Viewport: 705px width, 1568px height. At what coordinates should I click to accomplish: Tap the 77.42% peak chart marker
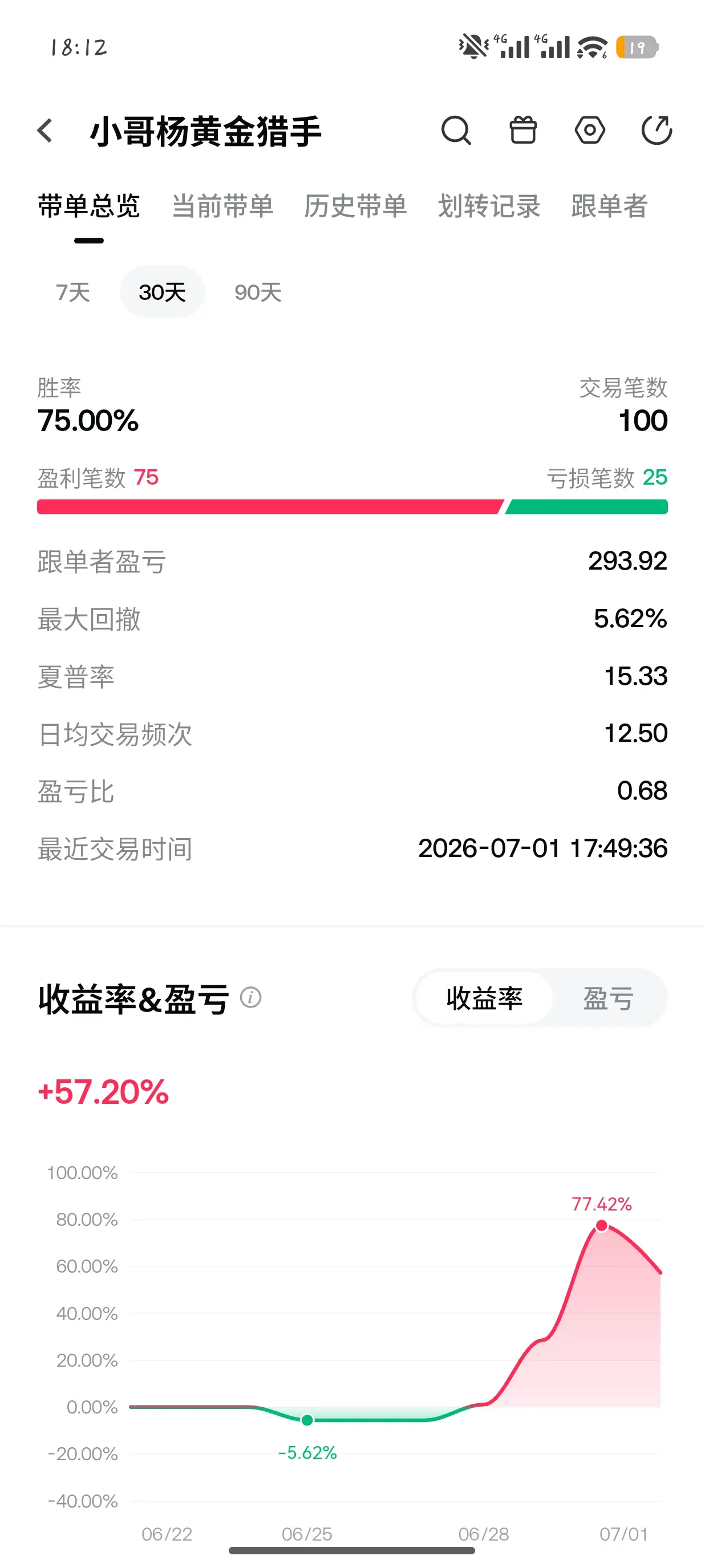pyautogui.click(x=602, y=1226)
